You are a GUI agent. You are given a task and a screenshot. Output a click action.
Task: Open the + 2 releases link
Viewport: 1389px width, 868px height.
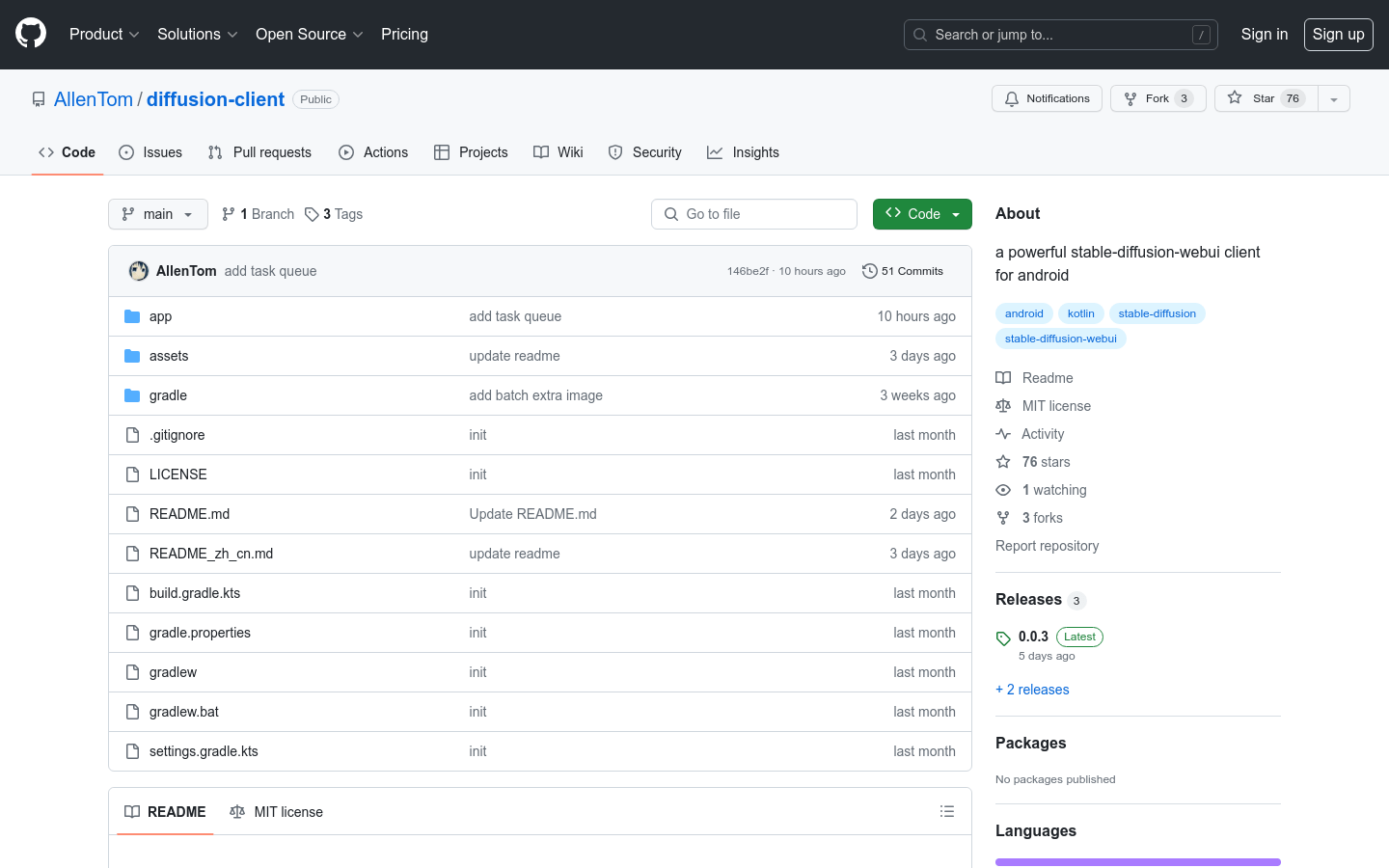pyautogui.click(x=1032, y=690)
